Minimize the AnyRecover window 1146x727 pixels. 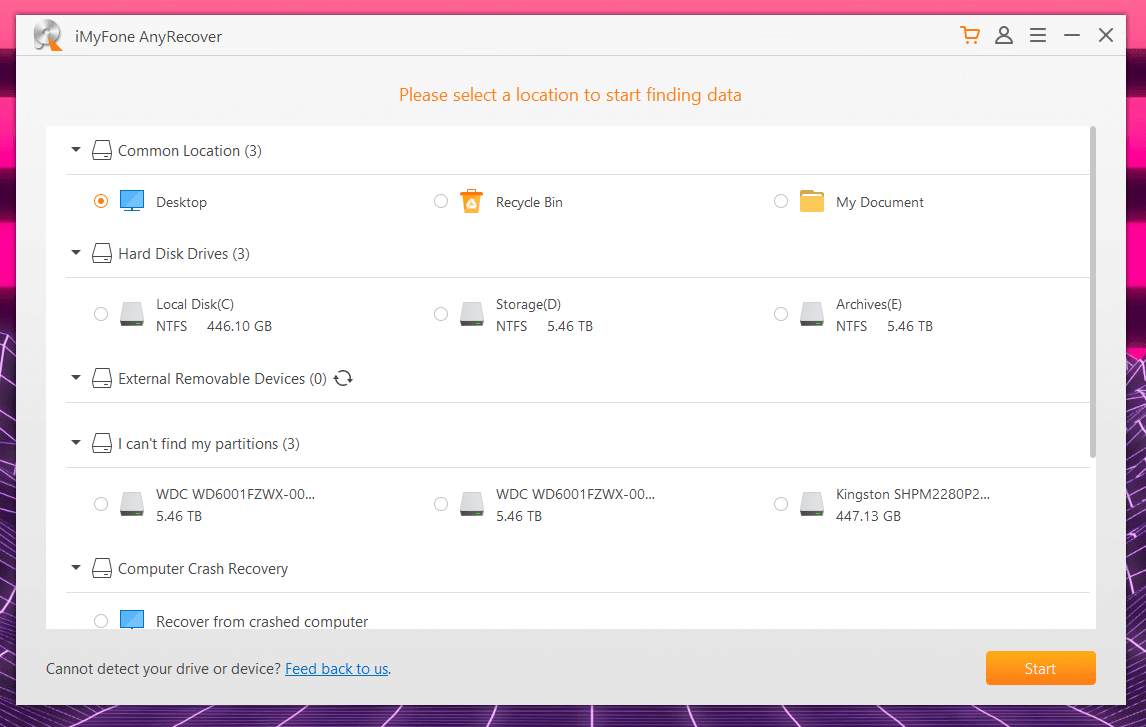1071,35
